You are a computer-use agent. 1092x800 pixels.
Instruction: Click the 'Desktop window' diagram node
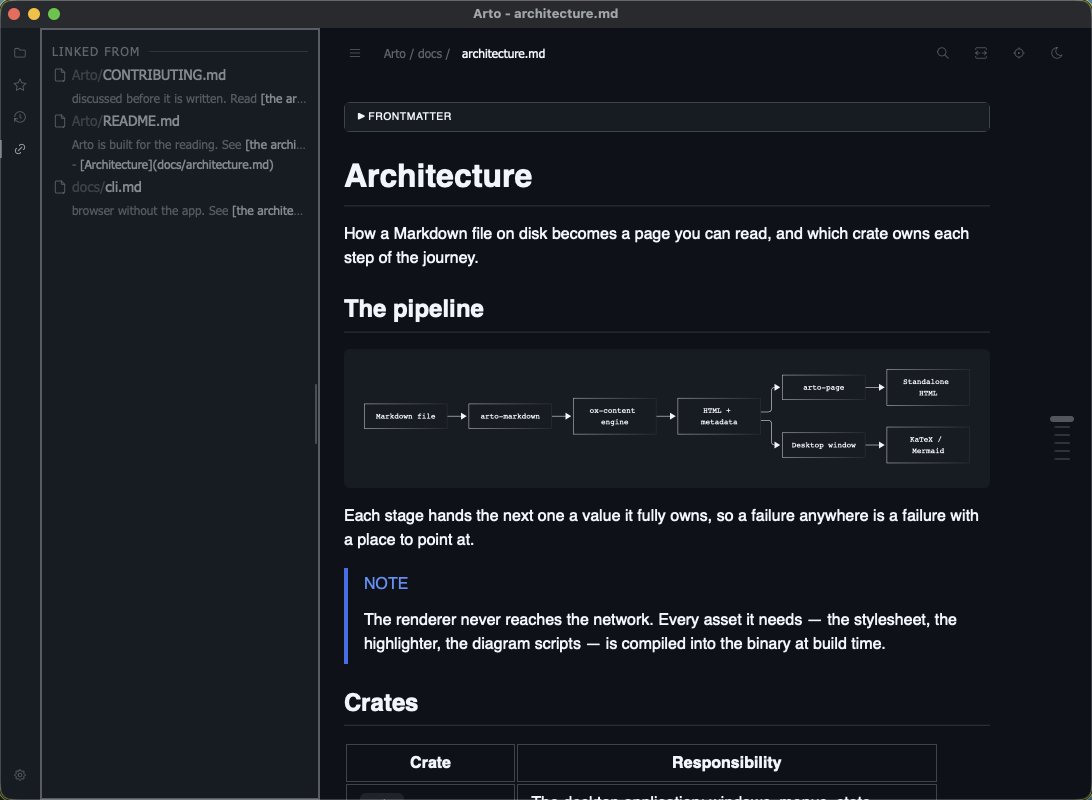click(x=823, y=445)
